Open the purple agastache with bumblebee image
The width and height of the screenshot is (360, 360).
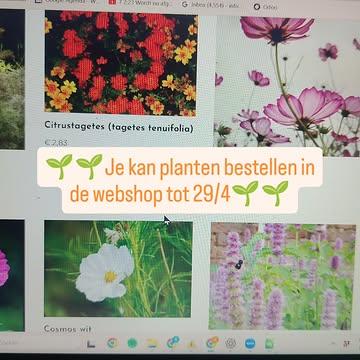[282, 276]
